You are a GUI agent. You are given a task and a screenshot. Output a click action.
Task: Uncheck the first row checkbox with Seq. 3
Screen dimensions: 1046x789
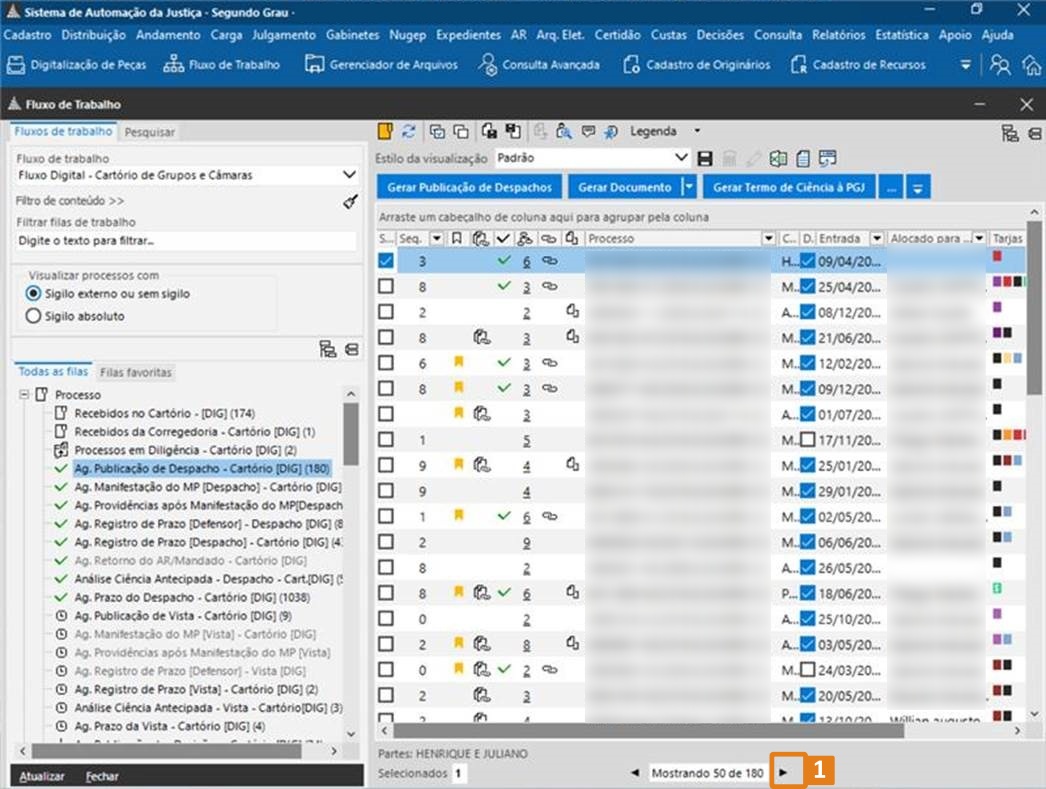tap(386, 260)
